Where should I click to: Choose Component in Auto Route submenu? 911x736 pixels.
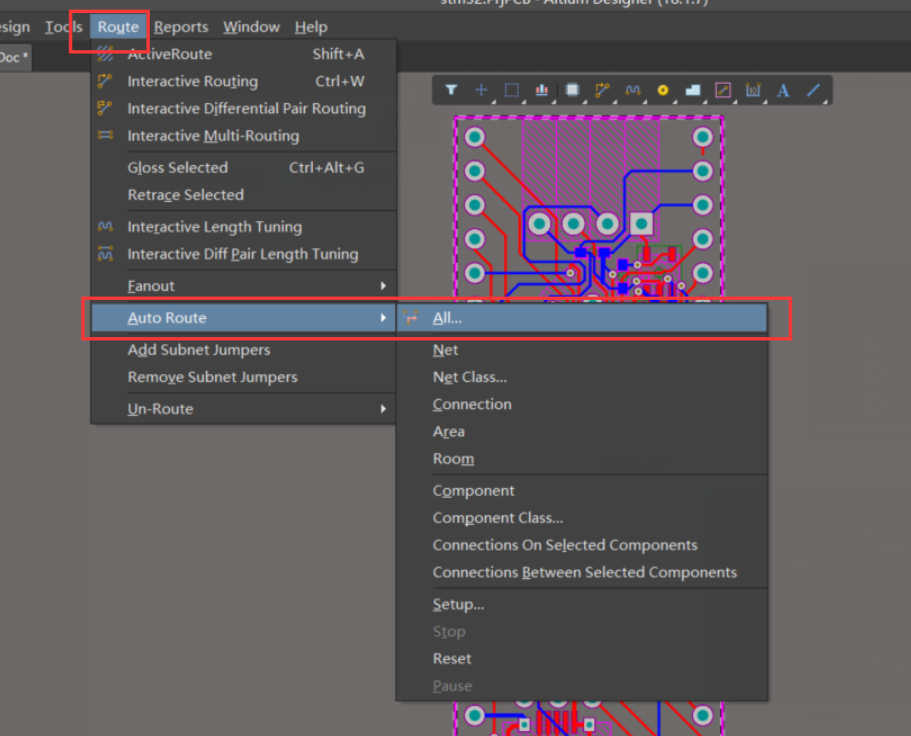(x=582, y=491)
